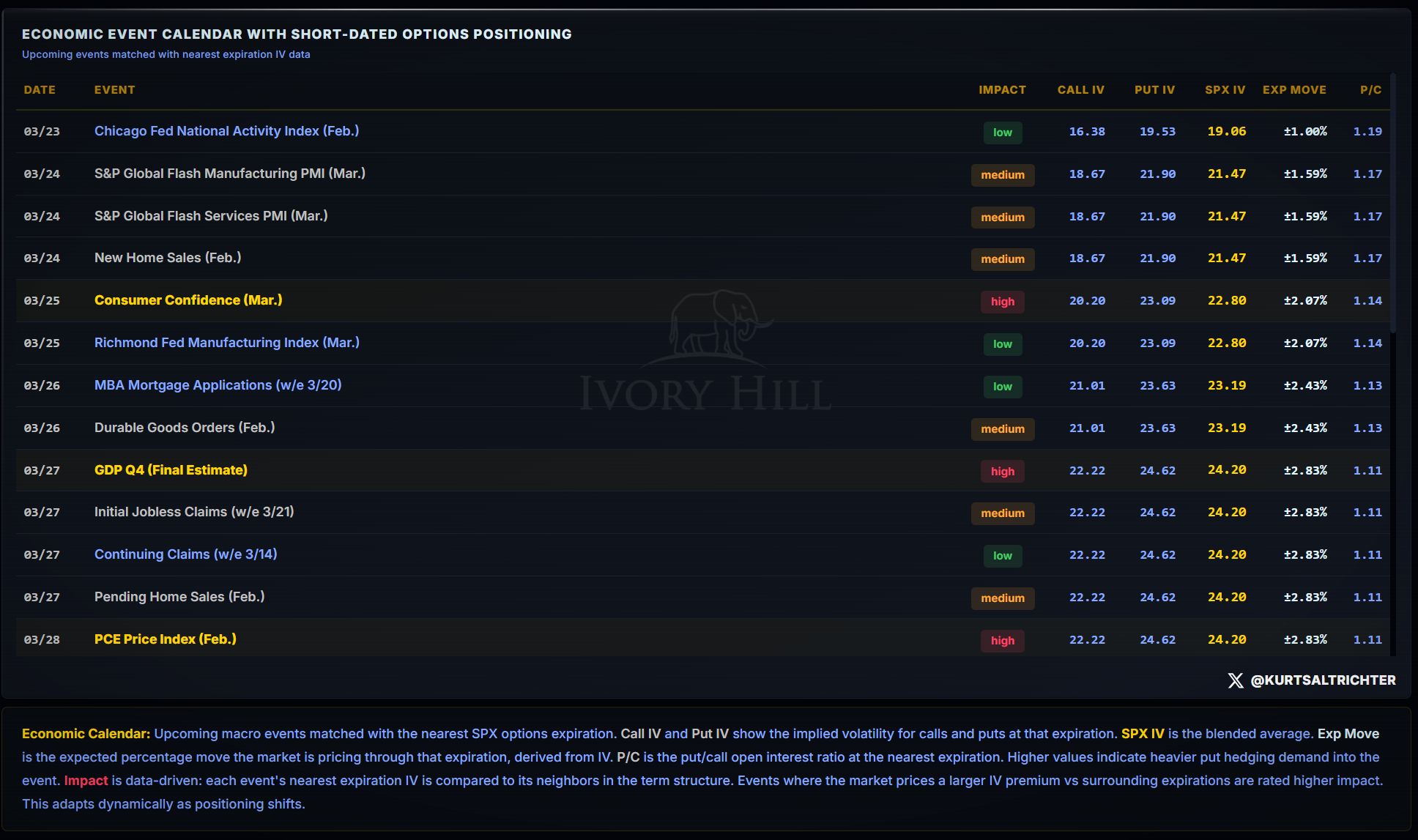Click the MBA Mortgage Applications event
1418x840 pixels.
tap(218, 385)
